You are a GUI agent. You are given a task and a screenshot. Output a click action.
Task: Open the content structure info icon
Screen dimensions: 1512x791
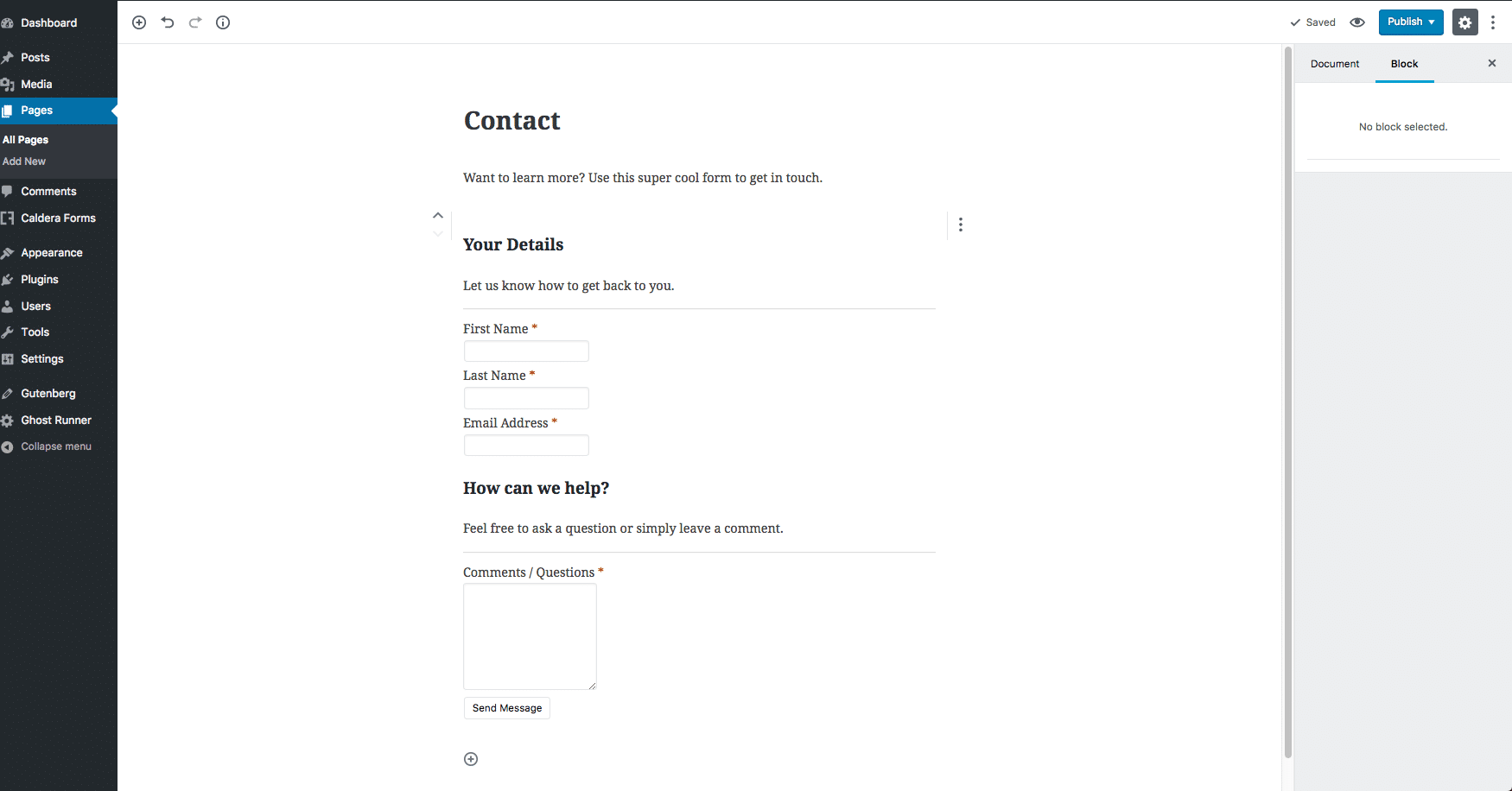(223, 22)
